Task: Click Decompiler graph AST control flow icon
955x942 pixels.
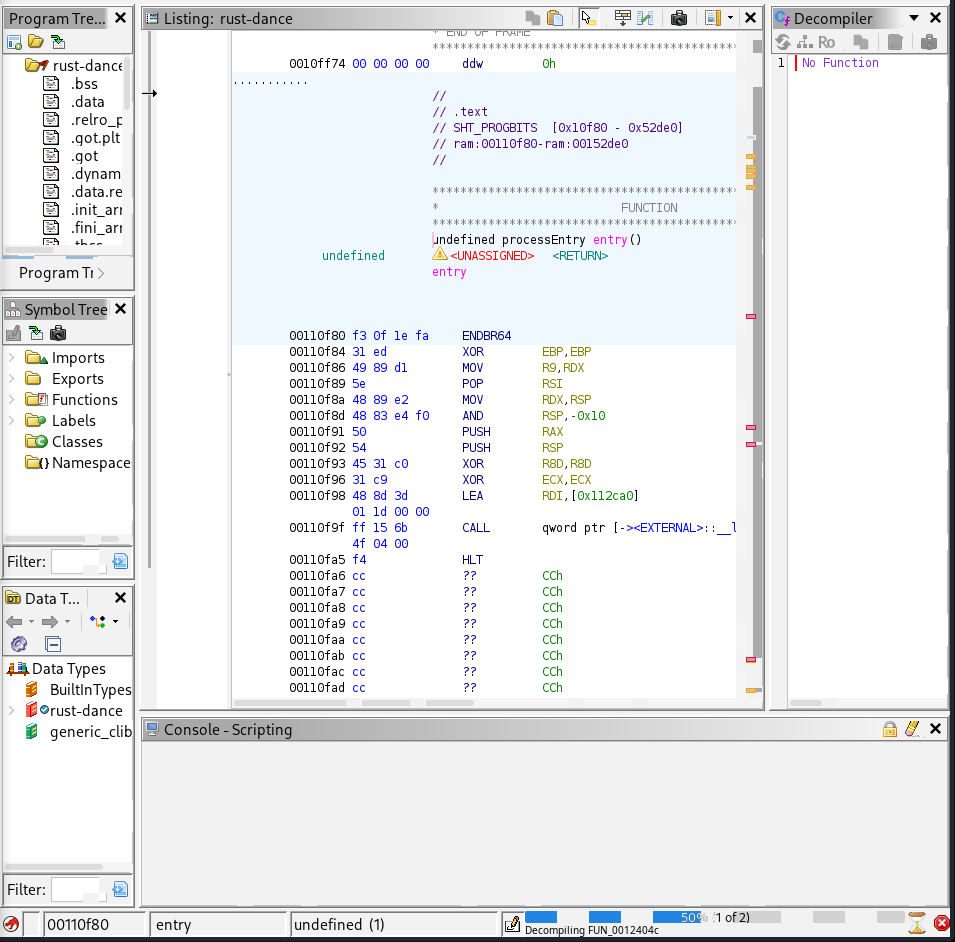Action: pos(805,42)
